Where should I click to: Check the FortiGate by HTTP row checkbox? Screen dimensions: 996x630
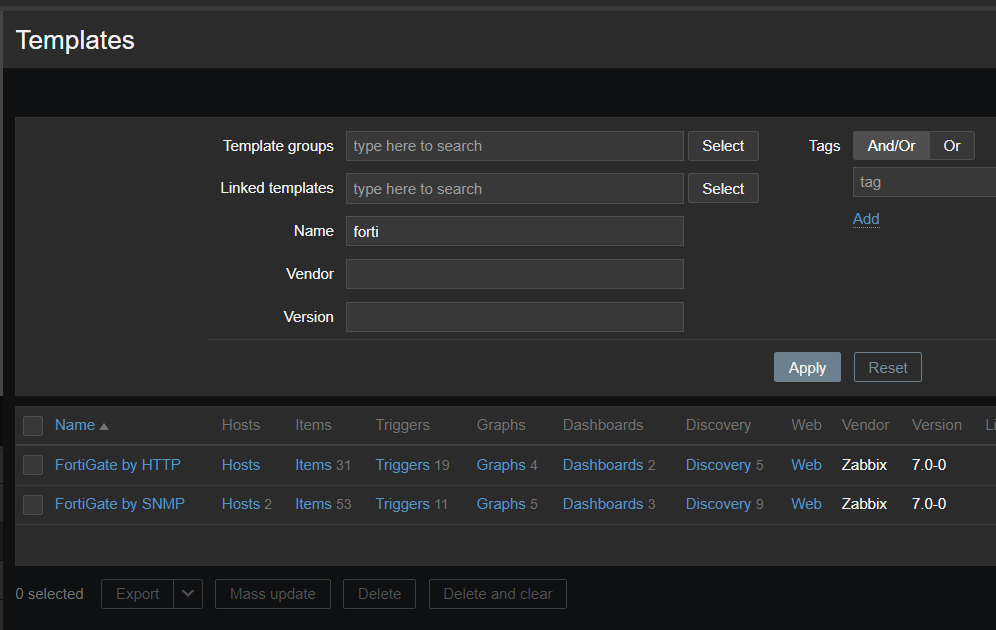[33, 465]
